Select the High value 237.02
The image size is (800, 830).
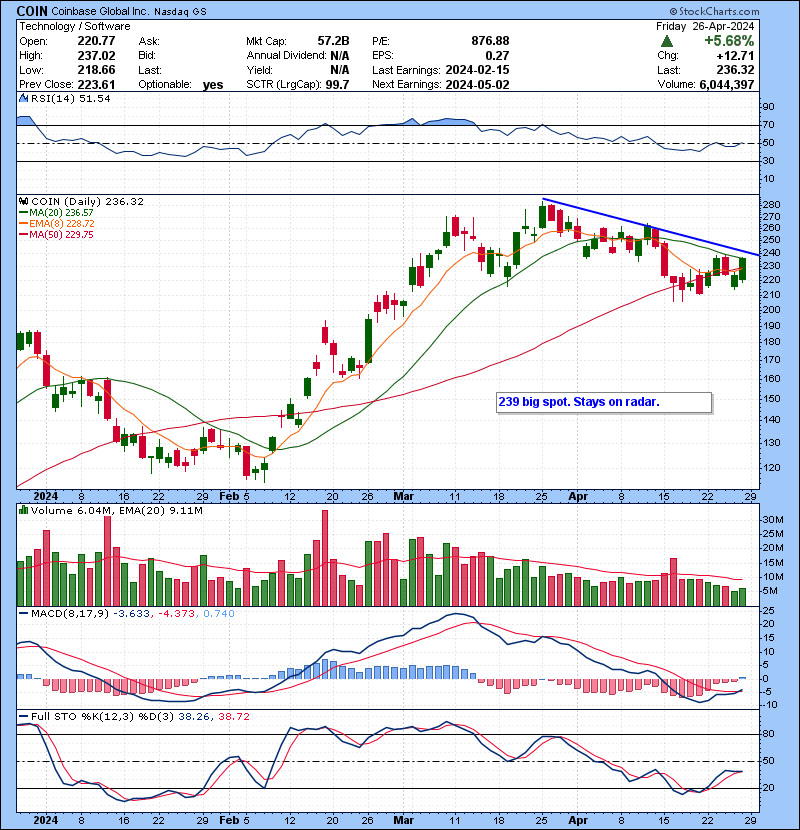96,56
